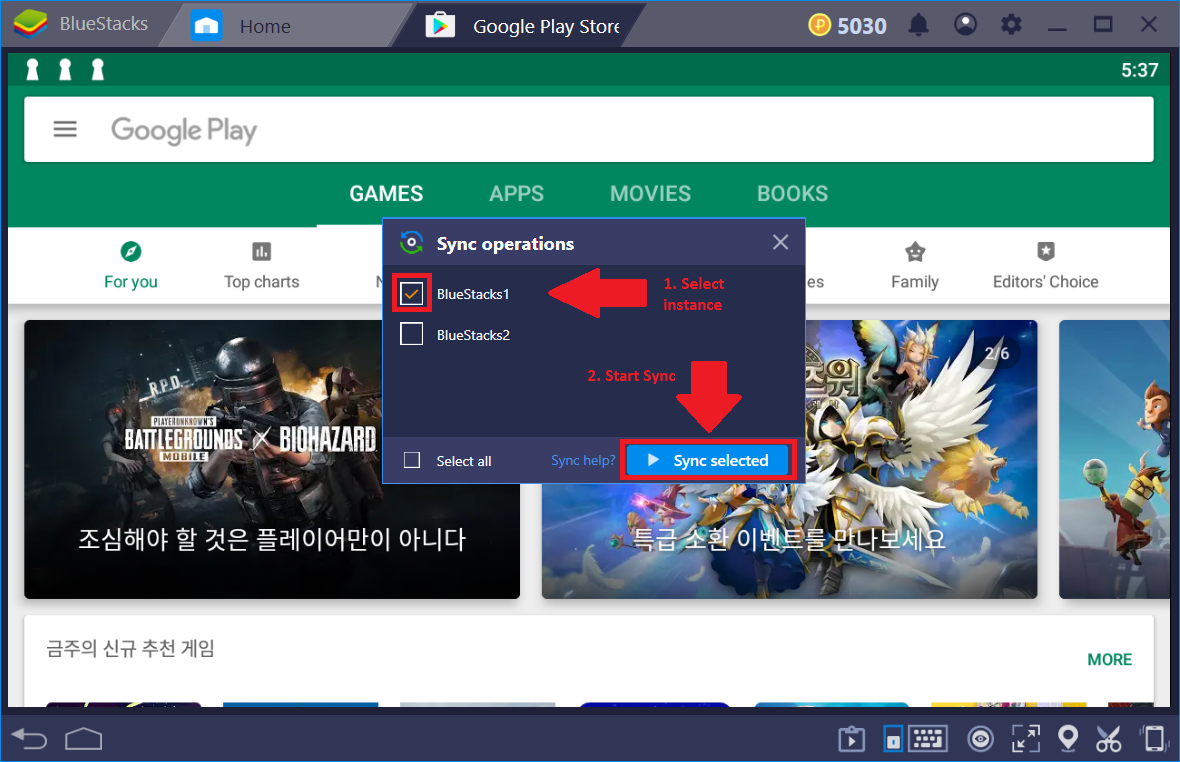Tap the Android home button icon
1180x762 pixels.
[84, 739]
